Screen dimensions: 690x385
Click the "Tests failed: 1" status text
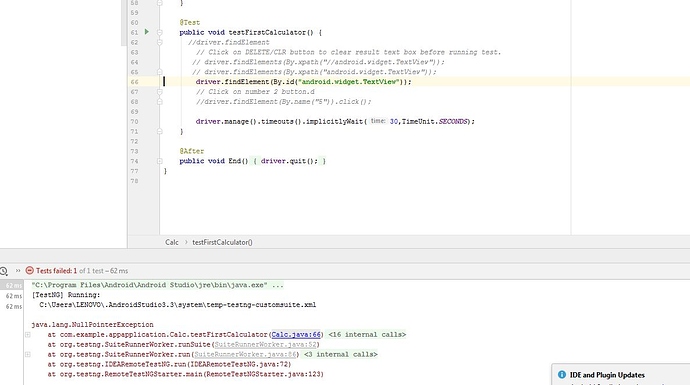pyautogui.click(x=56, y=271)
